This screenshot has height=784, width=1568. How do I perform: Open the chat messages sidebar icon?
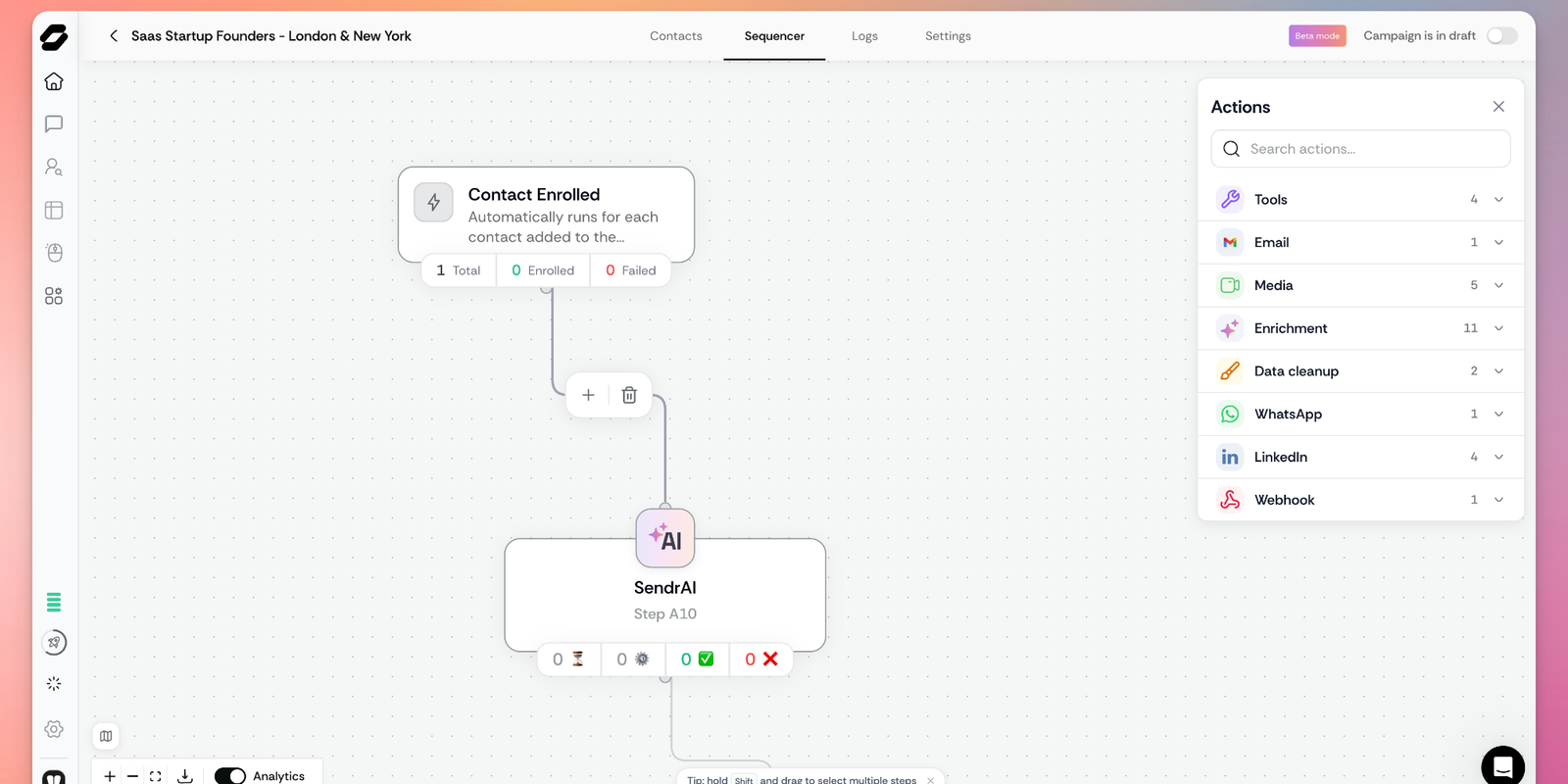(x=54, y=124)
